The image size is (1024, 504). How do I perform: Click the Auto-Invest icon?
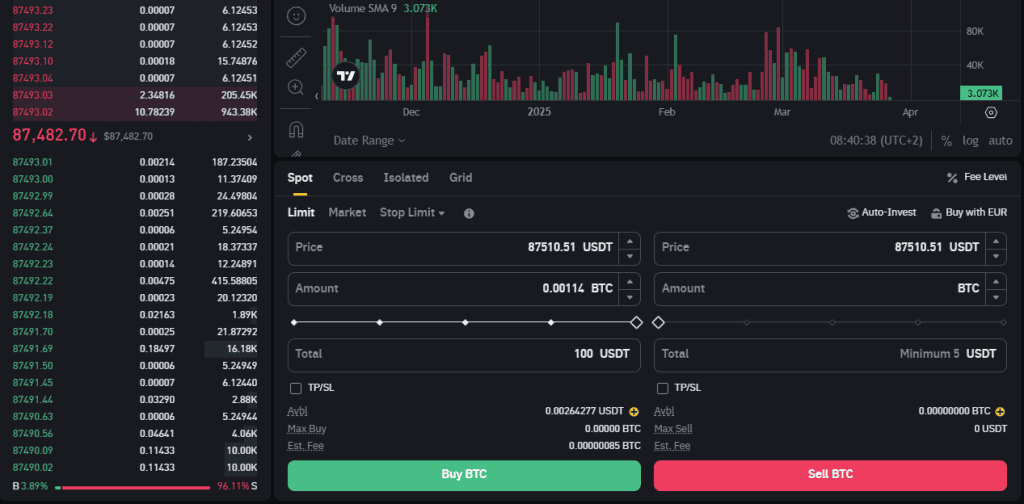click(x=852, y=213)
